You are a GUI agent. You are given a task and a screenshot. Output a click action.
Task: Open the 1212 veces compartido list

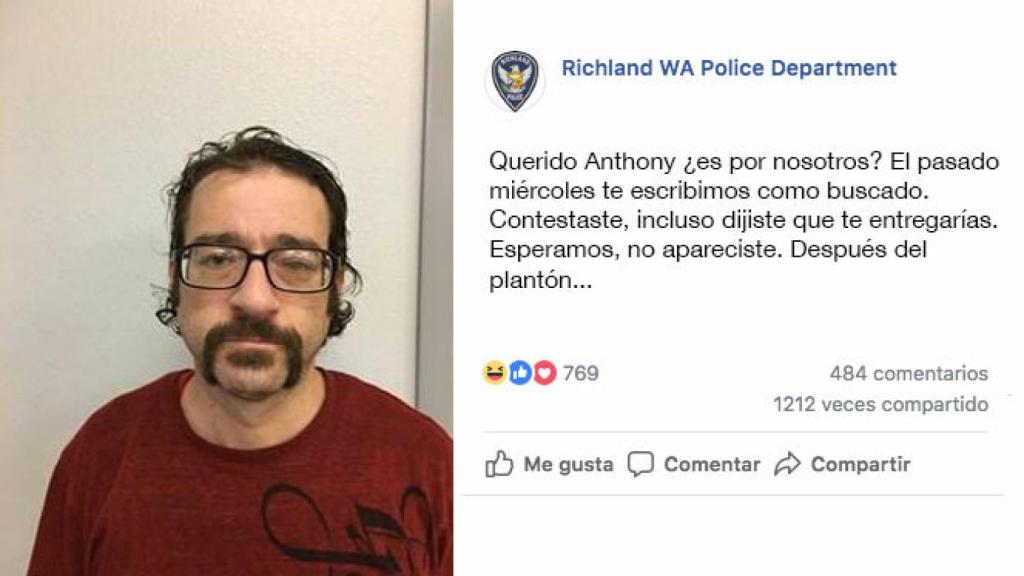[880, 404]
